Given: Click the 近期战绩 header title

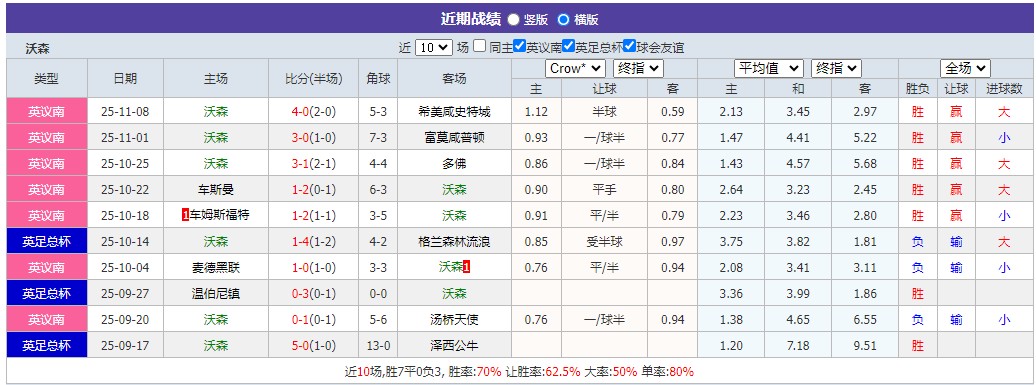Looking at the screenshot, I should [470, 19].
